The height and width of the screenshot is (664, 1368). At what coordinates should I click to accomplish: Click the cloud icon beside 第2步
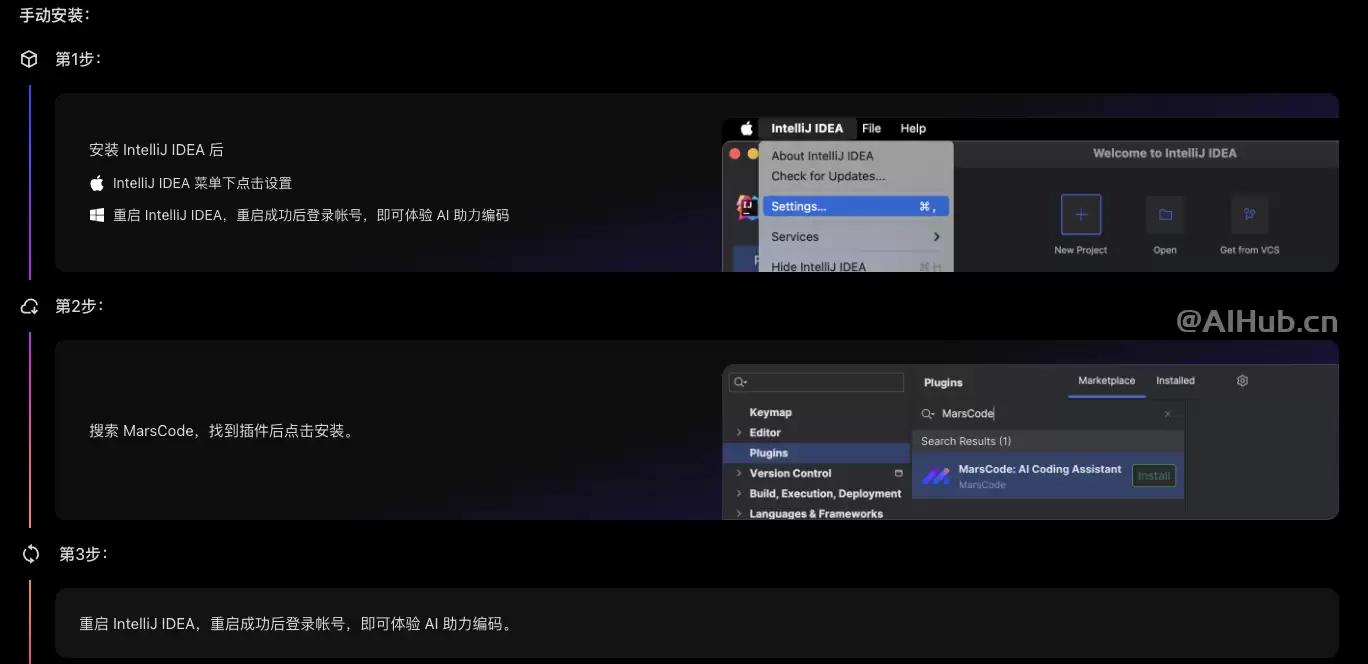(x=28, y=306)
